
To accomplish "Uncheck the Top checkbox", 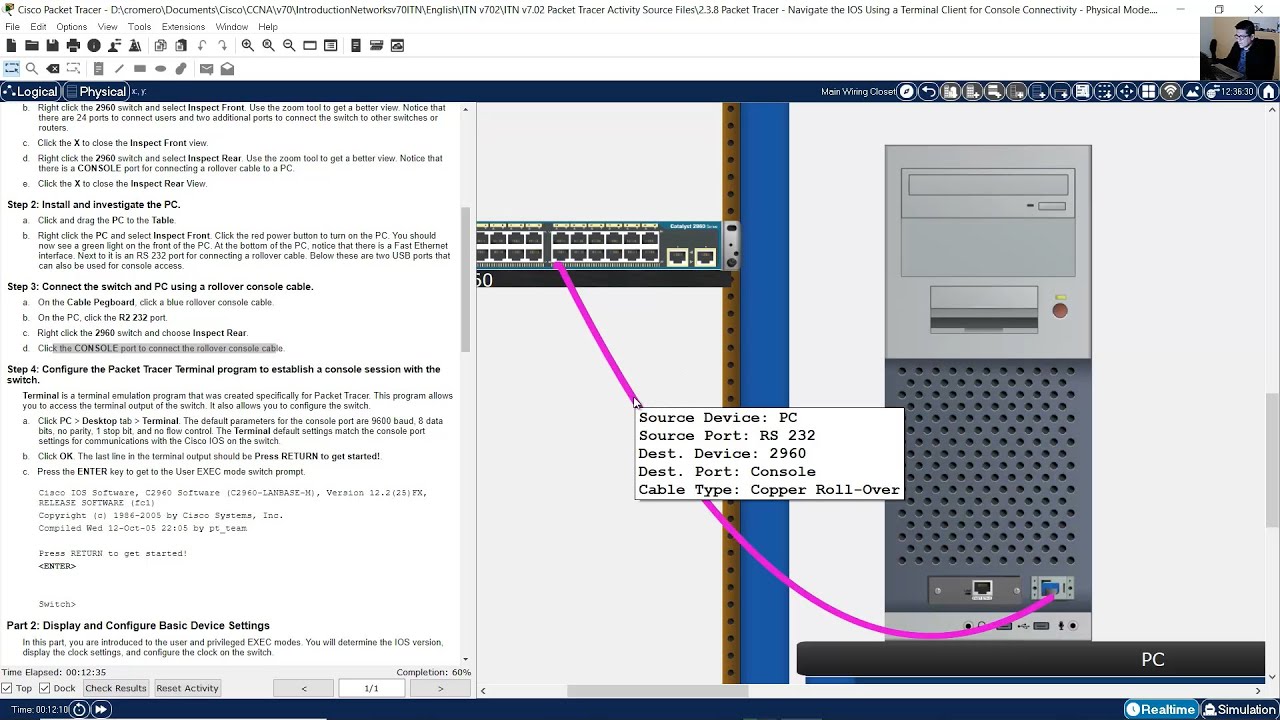I will tap(7, 688).
